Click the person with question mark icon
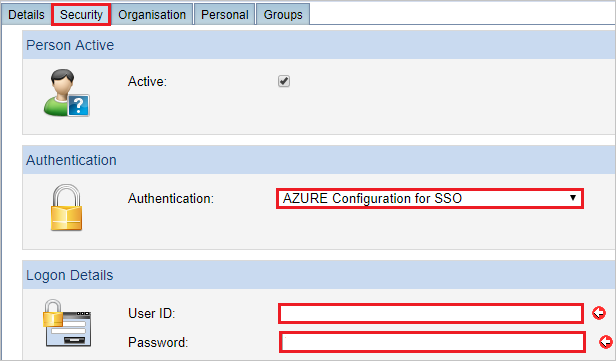Viewport: 616px width, 361px height. 66,93
